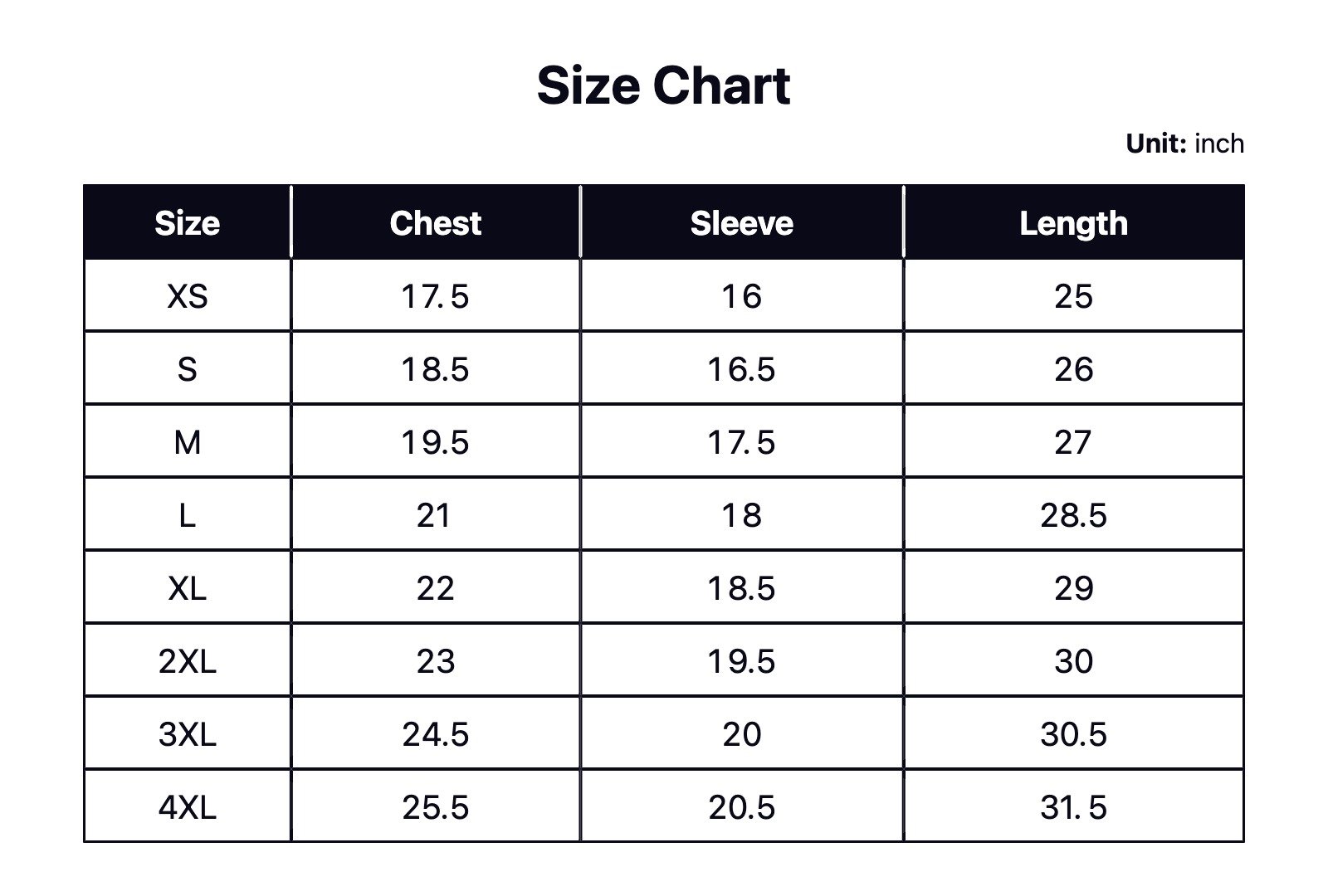Click the Size Chart title

tap(663, 85)
